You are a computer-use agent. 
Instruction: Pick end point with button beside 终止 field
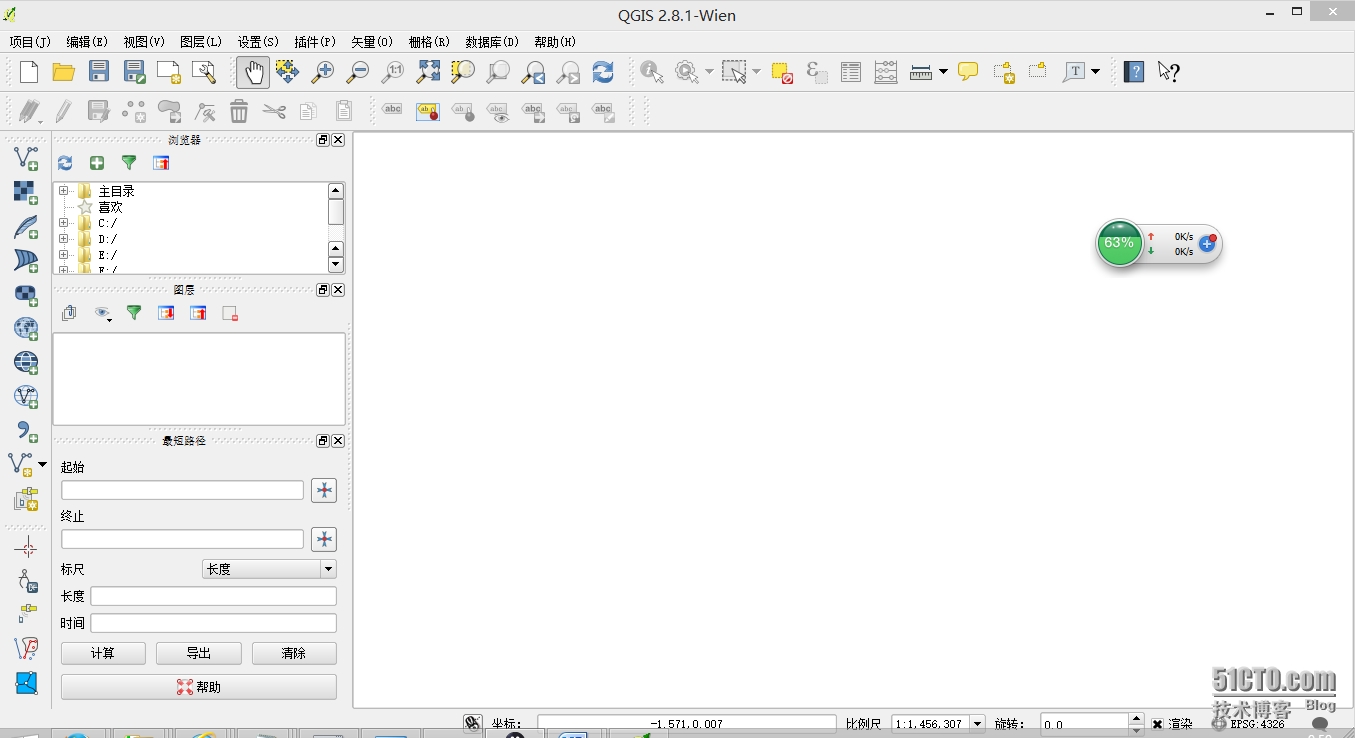tap(324, 540)
